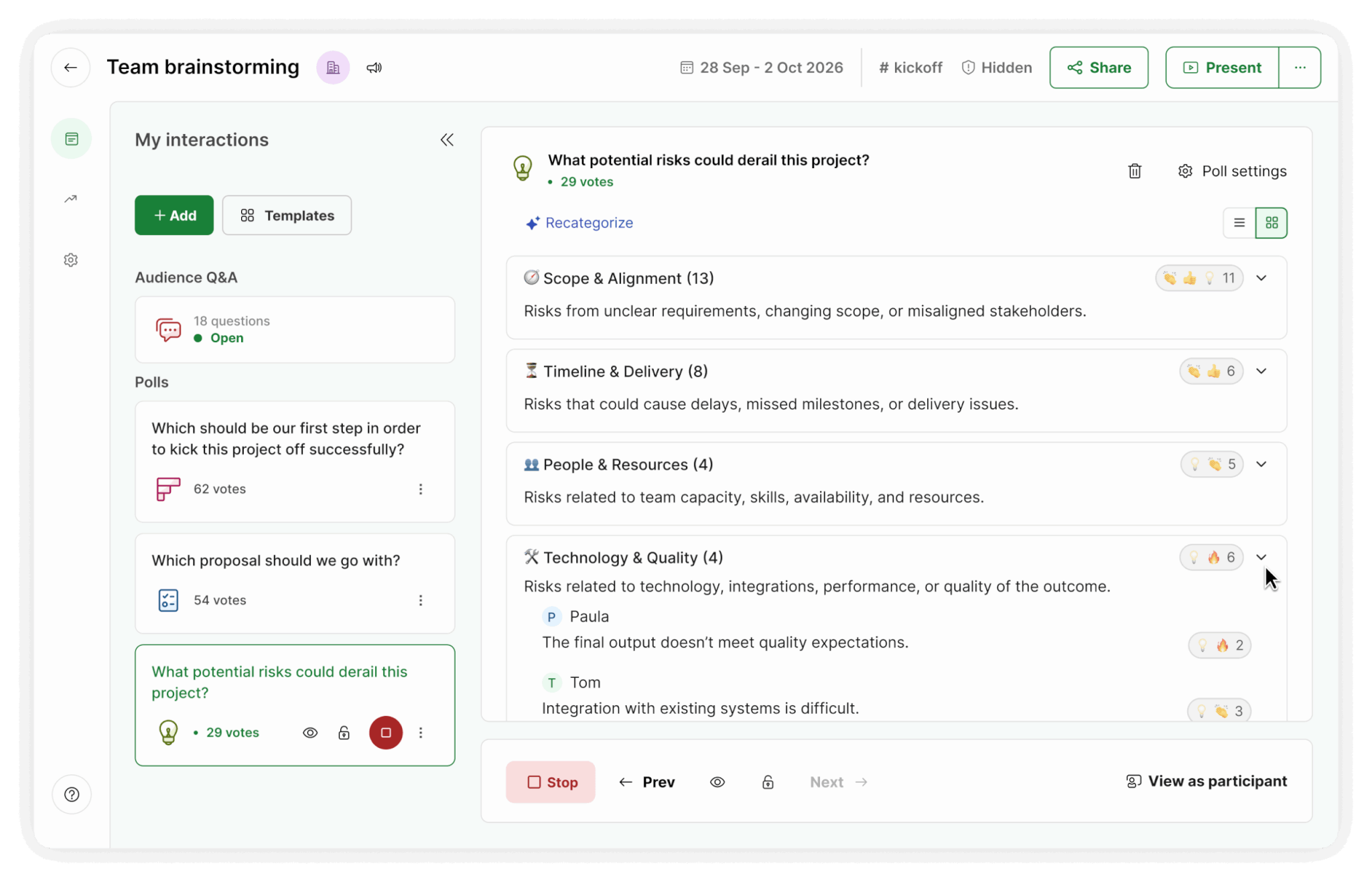Click the Share button
Screen dimensions: 1372x882
(x=1099, y=68)
